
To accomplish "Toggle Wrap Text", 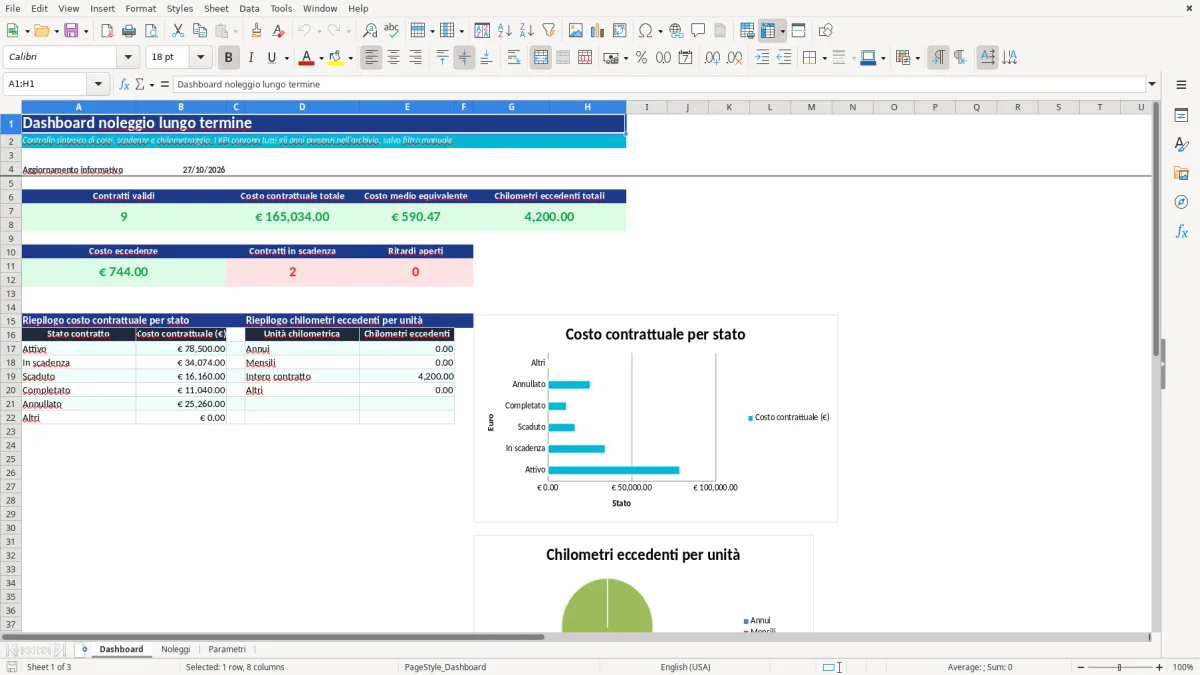I will tap(514, 58).
